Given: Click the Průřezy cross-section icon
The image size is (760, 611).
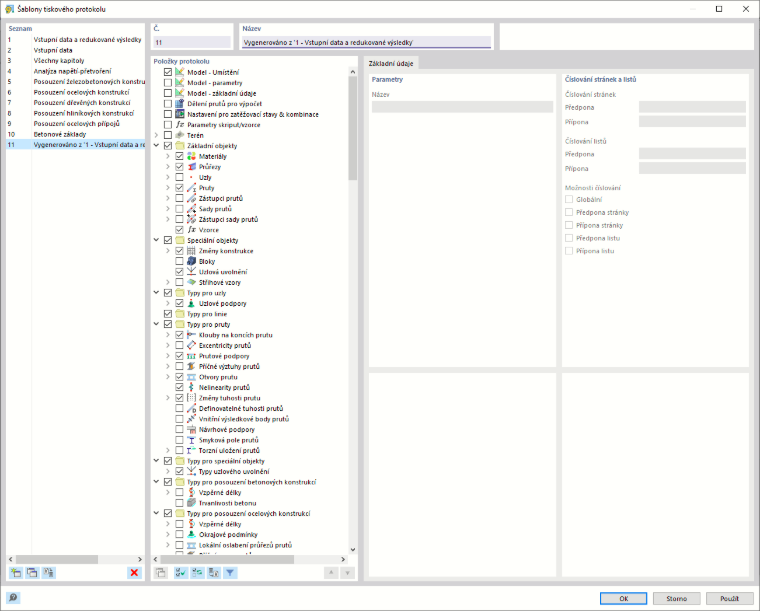Looking at the screenshot, I should pyautogui.click(x=192, y=167).
